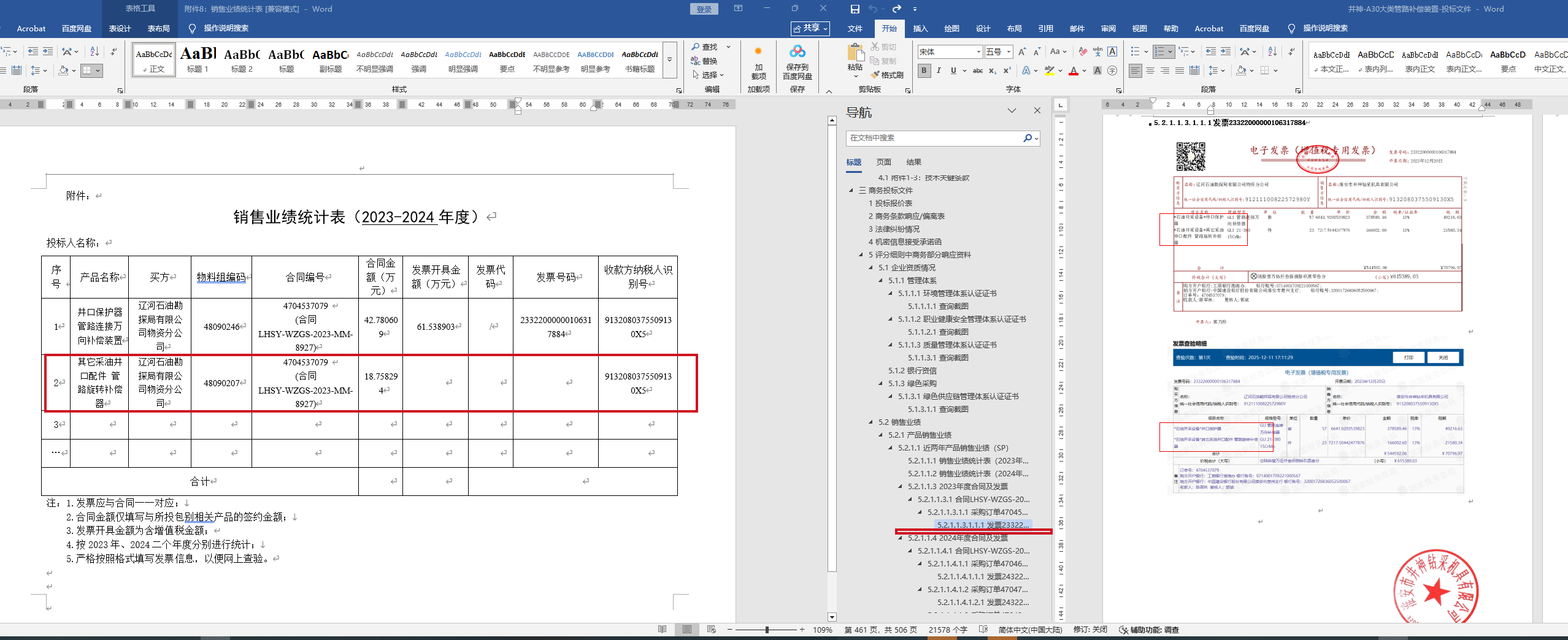
Task: Toggle Bold formatting in the right window
Action: 924,70
